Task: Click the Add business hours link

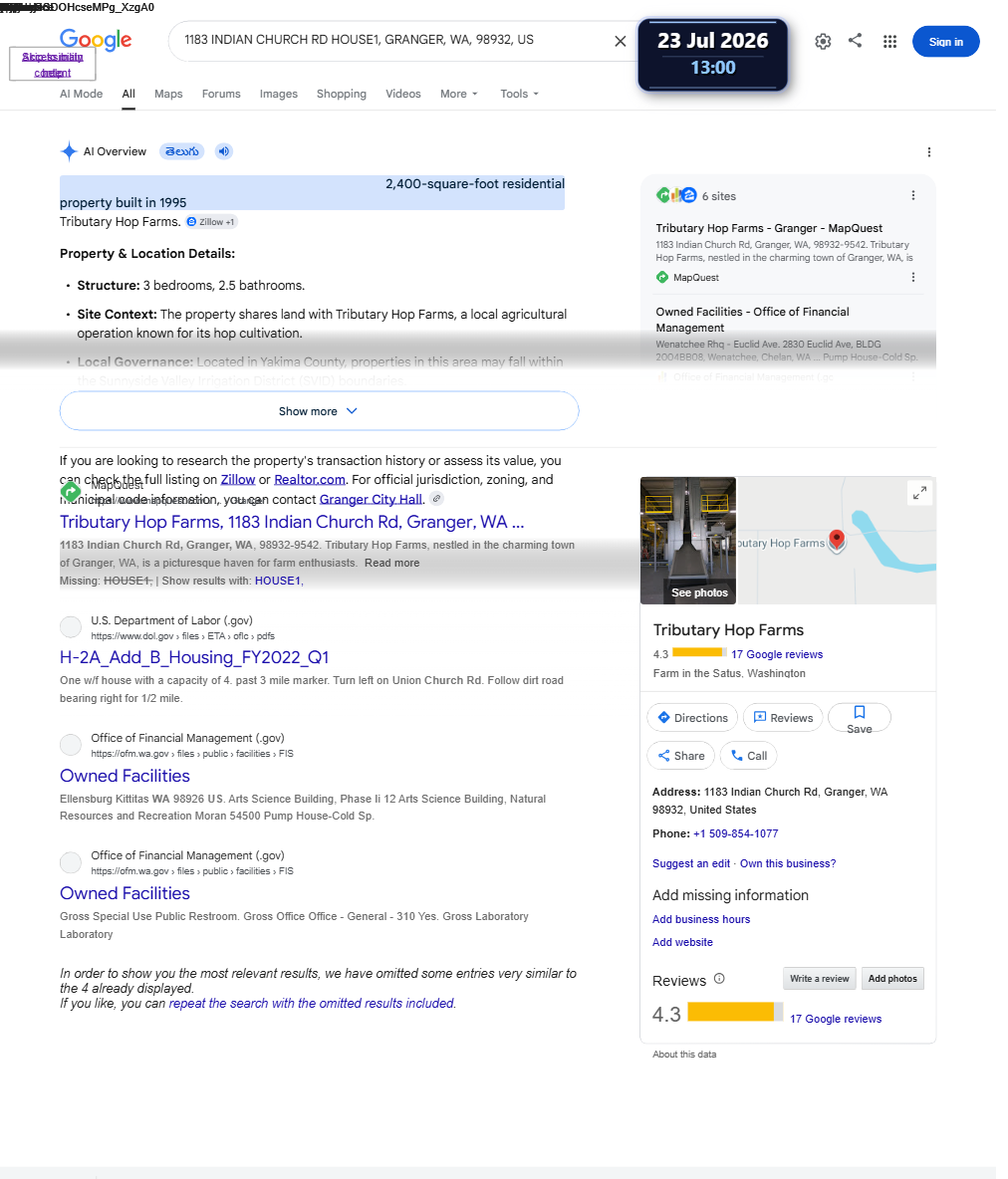Action: (x=701, y=919)
